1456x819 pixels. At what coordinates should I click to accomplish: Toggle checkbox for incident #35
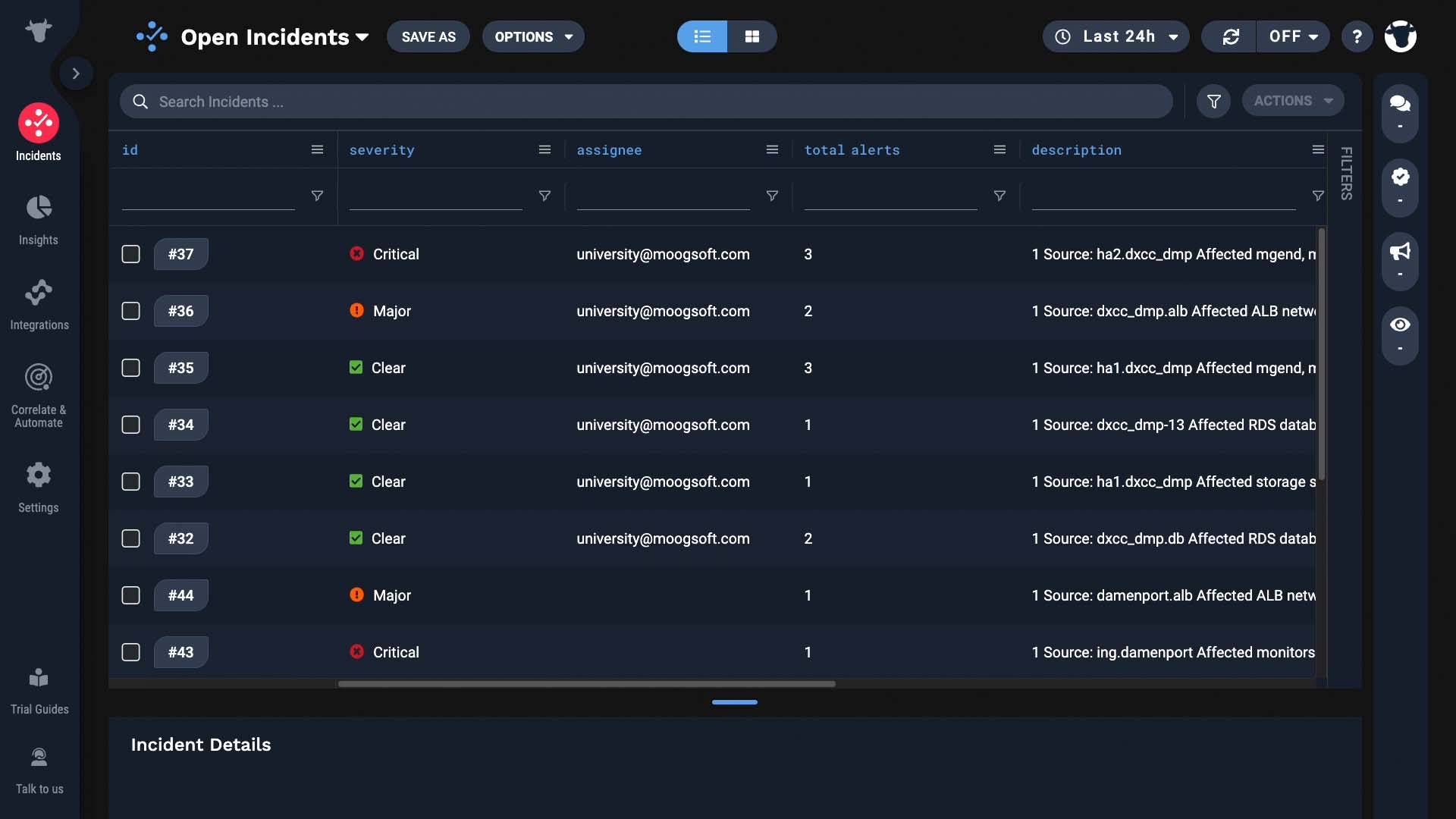click(x=131, y=367)
